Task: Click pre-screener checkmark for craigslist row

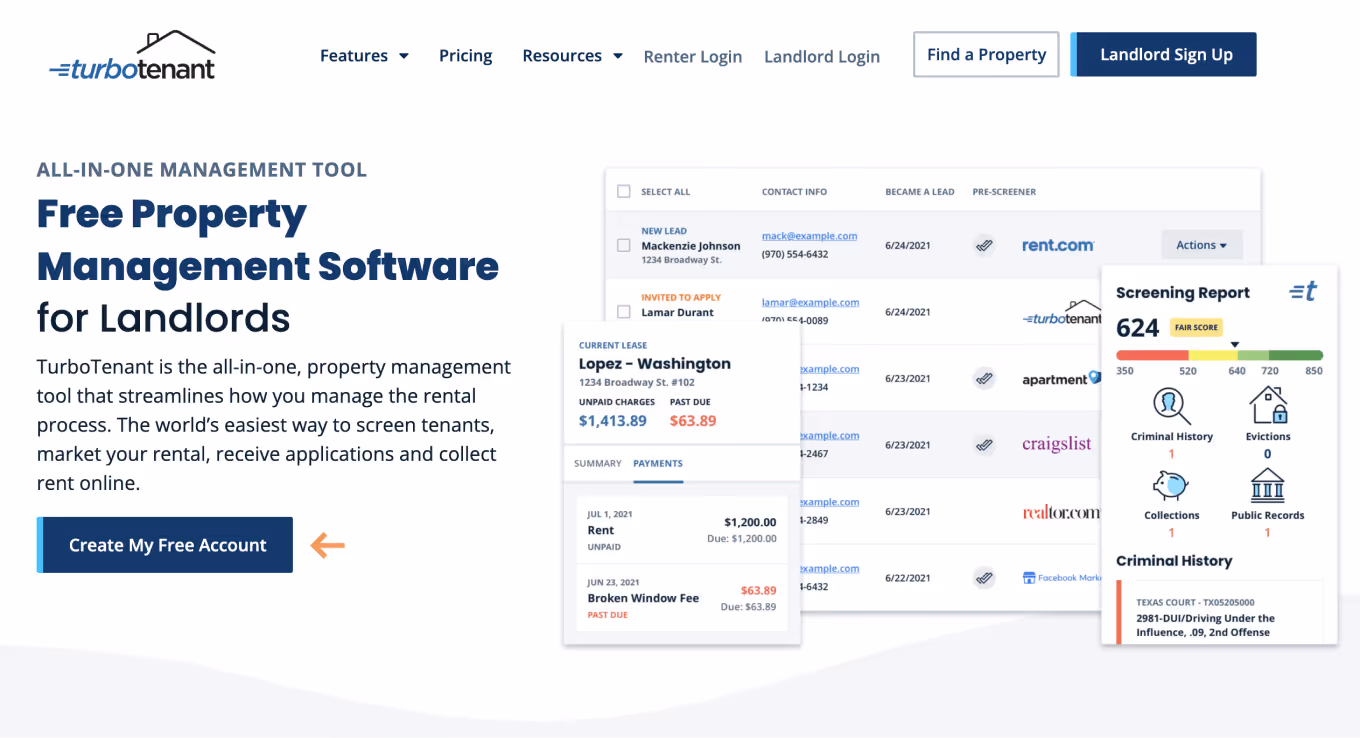Action: tap(984, 445)
